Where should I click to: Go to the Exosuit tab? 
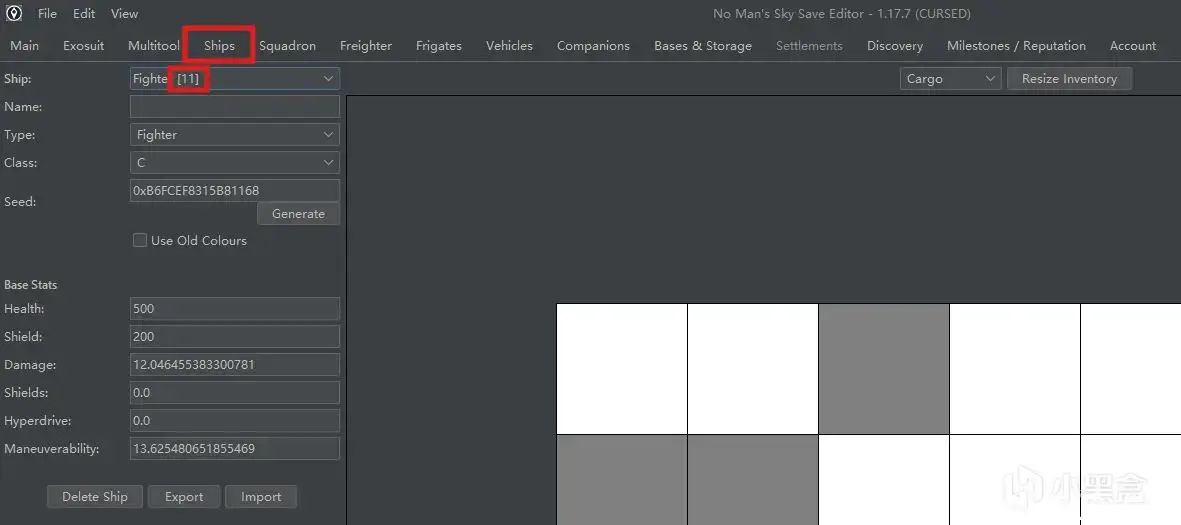[84, 45]
